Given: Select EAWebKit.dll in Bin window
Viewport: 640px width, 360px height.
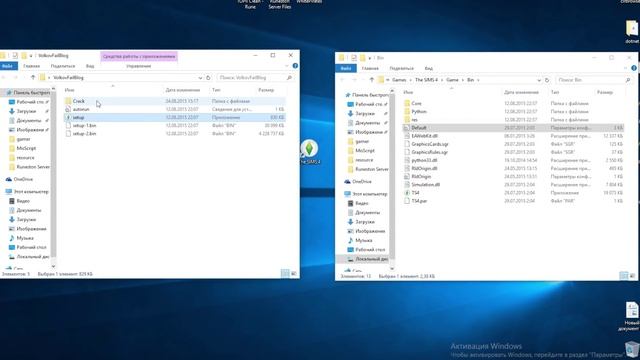Looking at the screenshot, I should pos(513,136).
